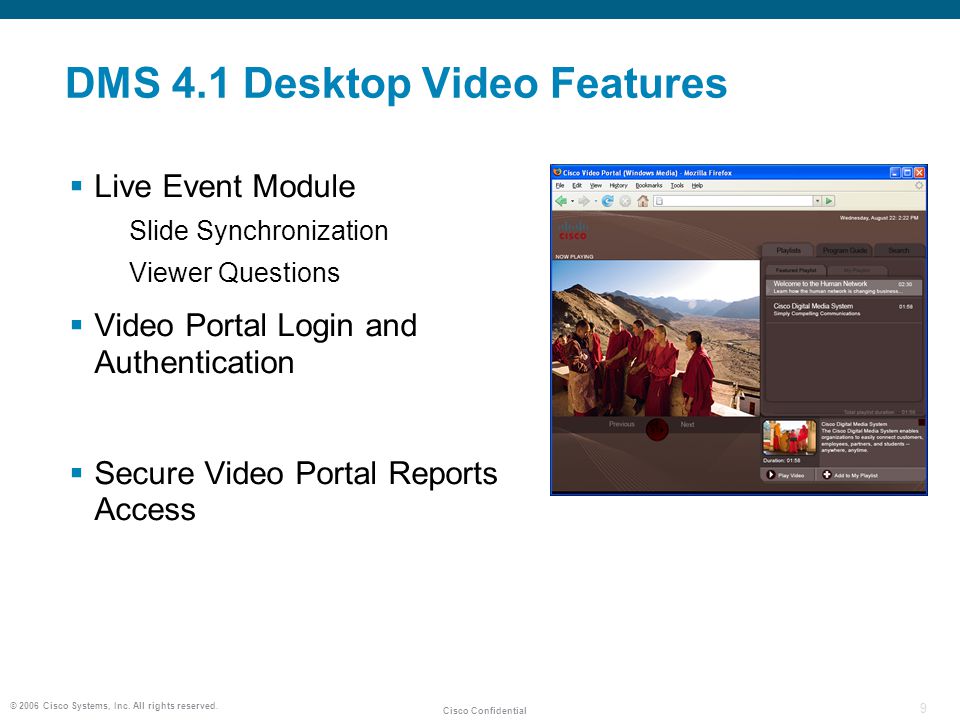Click 'Secure Video Portal Reports Access' bullet
Viewport: 960px width, 720px height.
point(296,491)
